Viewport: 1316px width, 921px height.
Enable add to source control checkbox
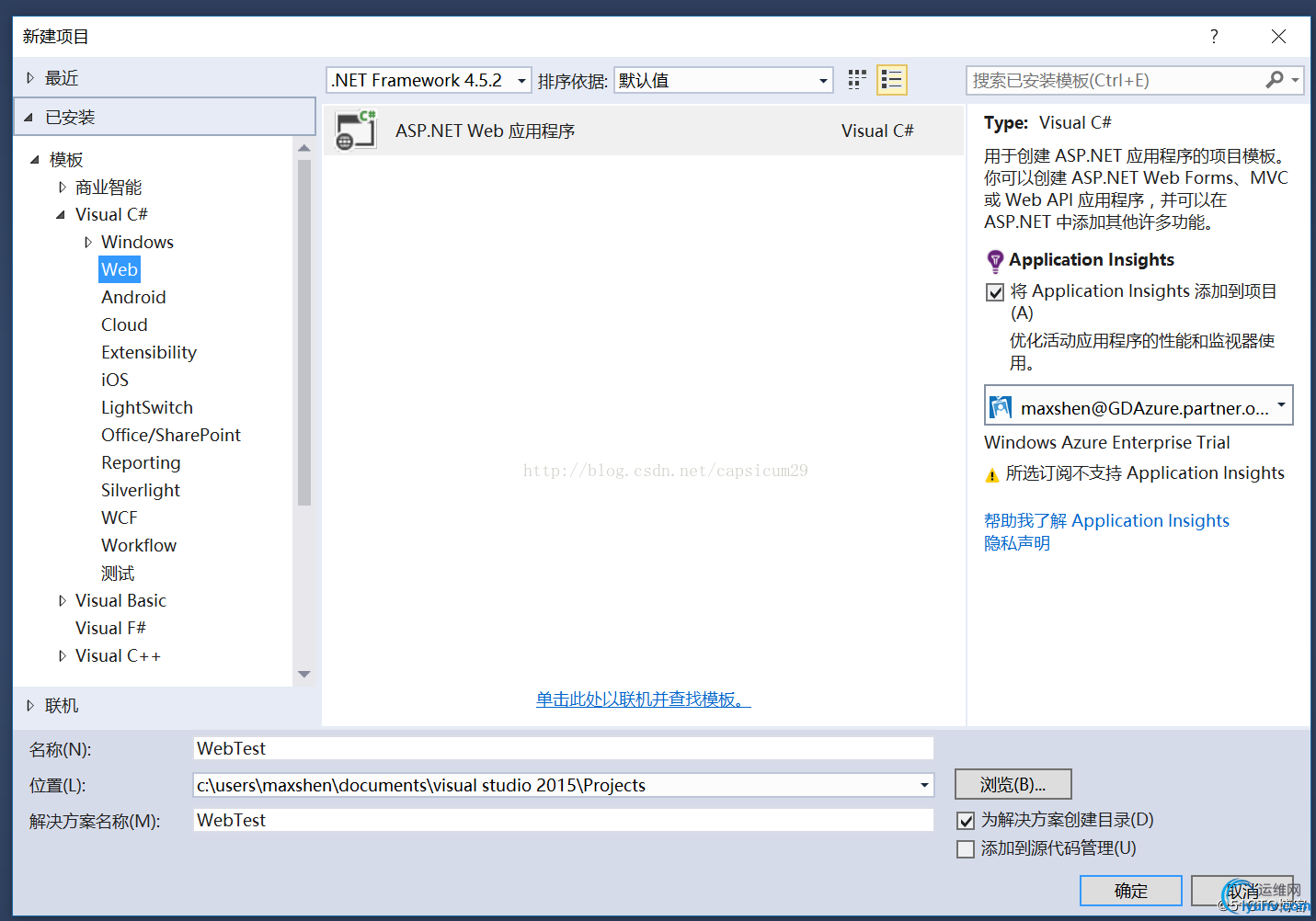point(966,849)
